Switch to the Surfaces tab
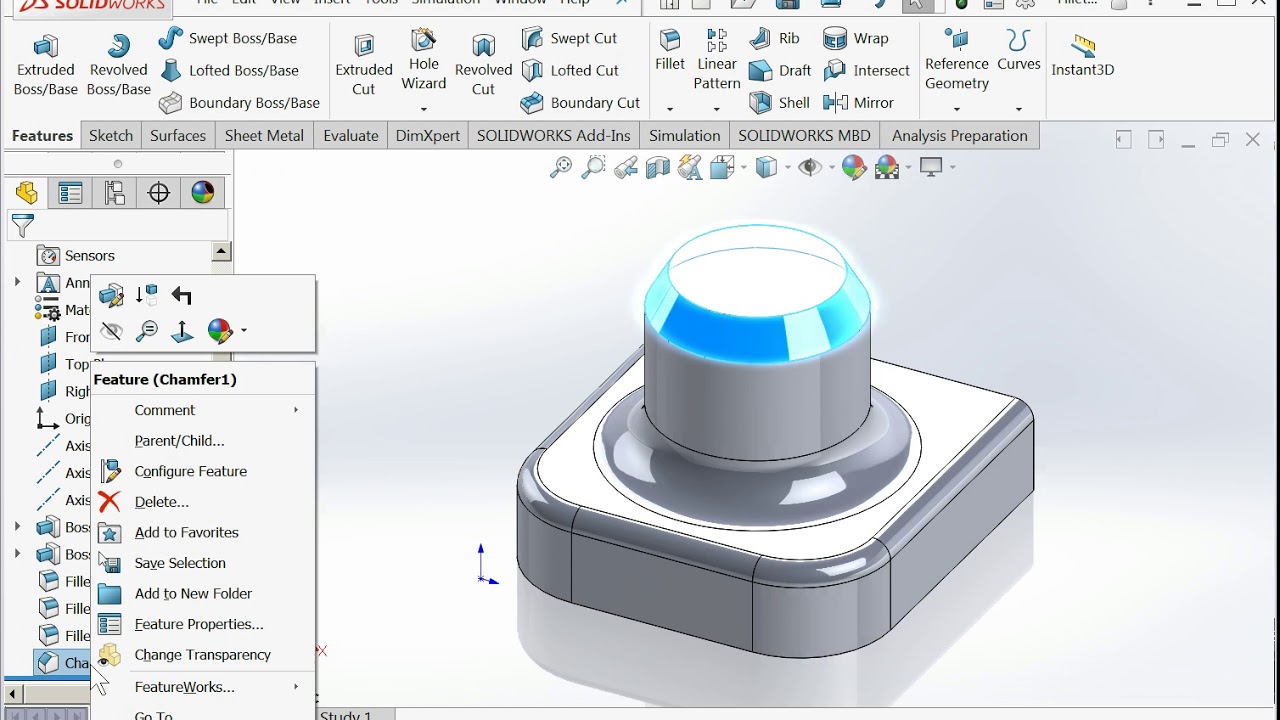The width and height of the screenshot is (1280, 720). point(178,136)
